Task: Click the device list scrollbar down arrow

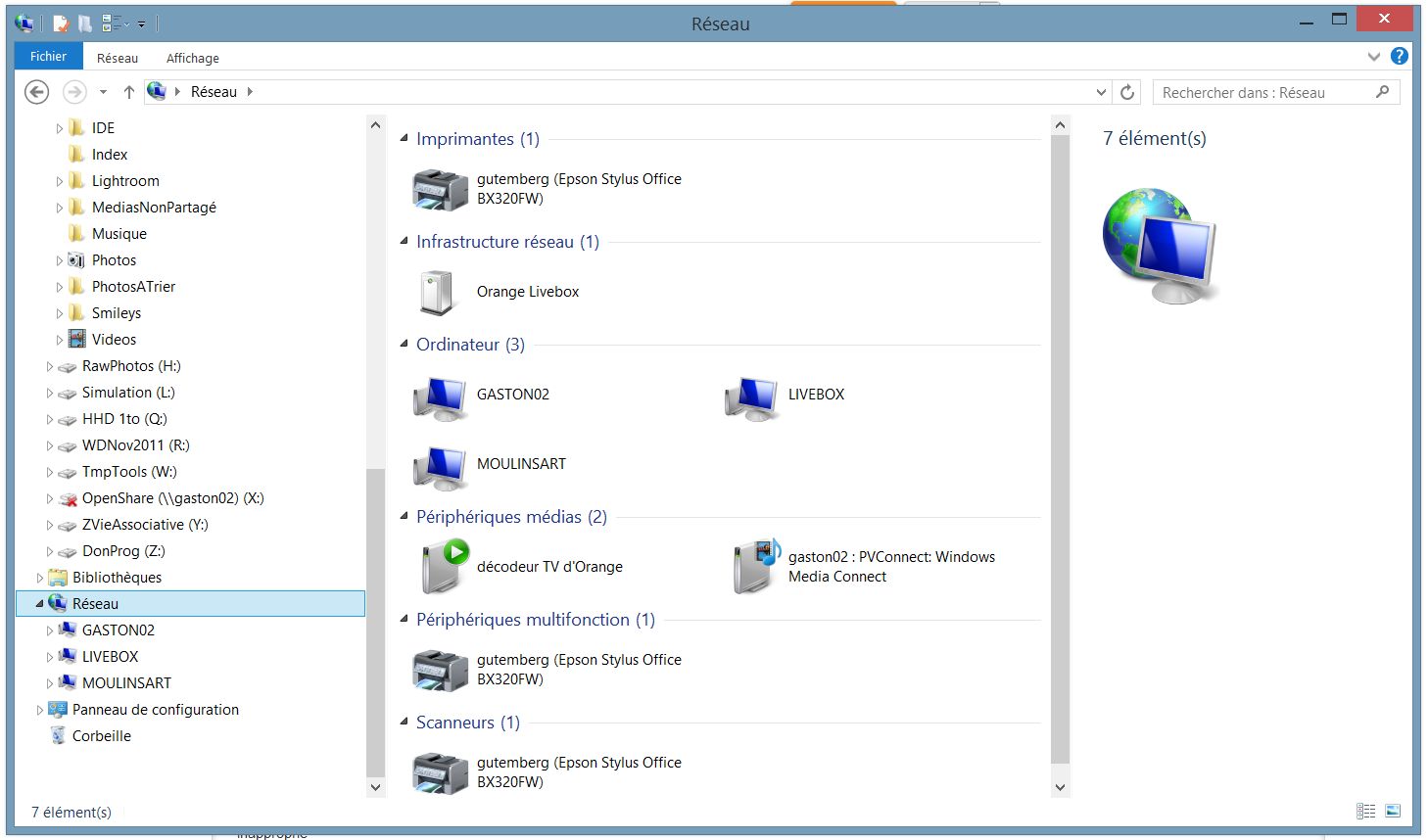Action: [x=1060, y=787]
